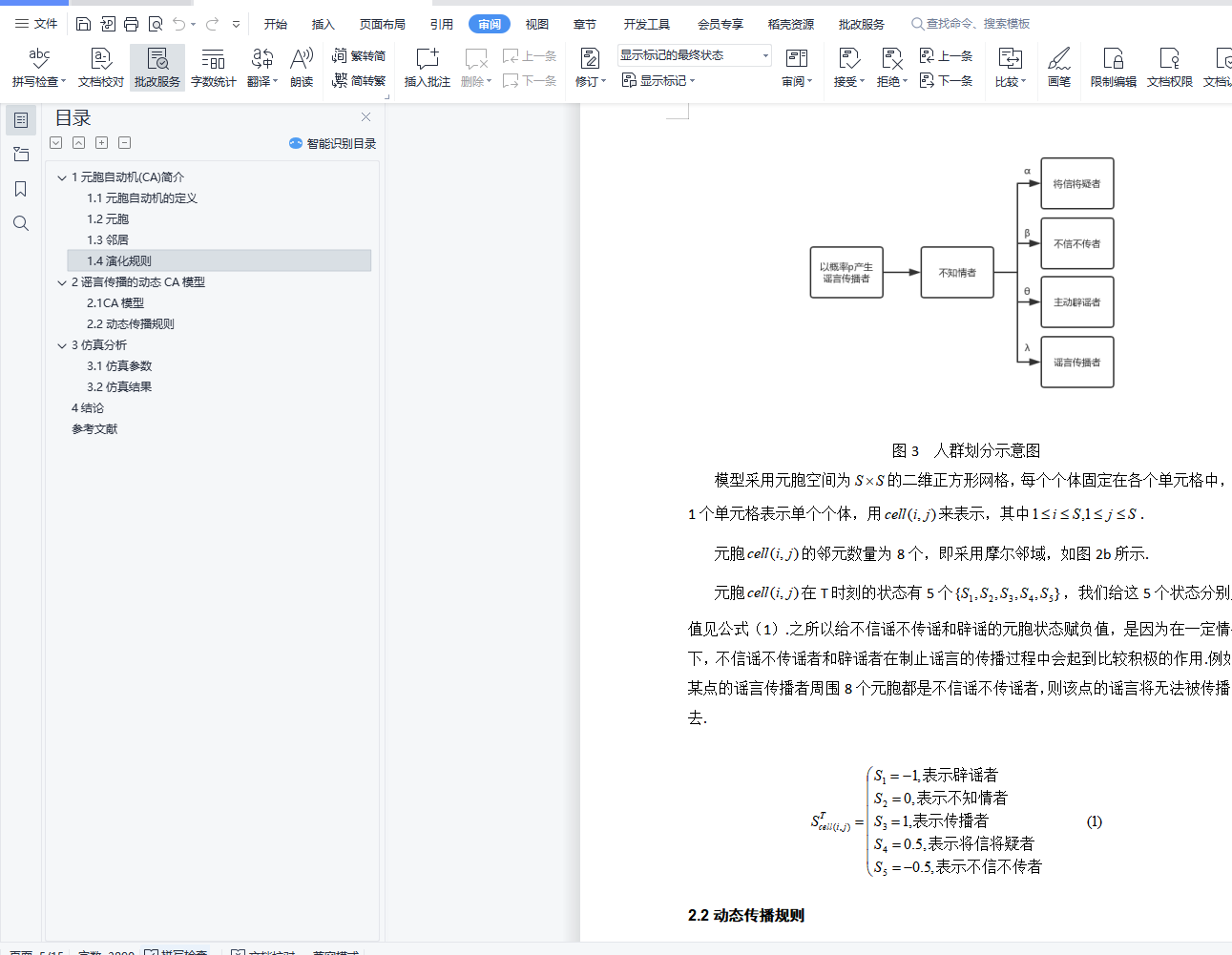Open the chapter navigation sidebar icon
1232x955 pixels.
21,155
